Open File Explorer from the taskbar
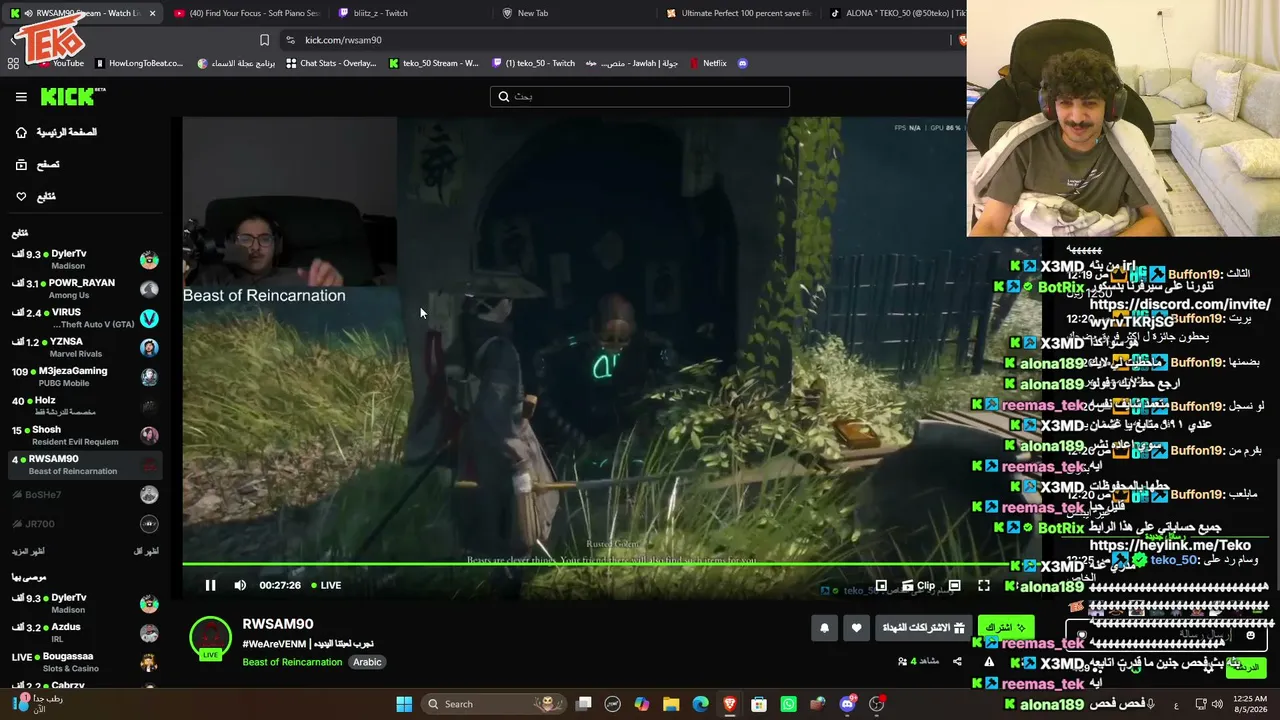 tap(671, 704)
